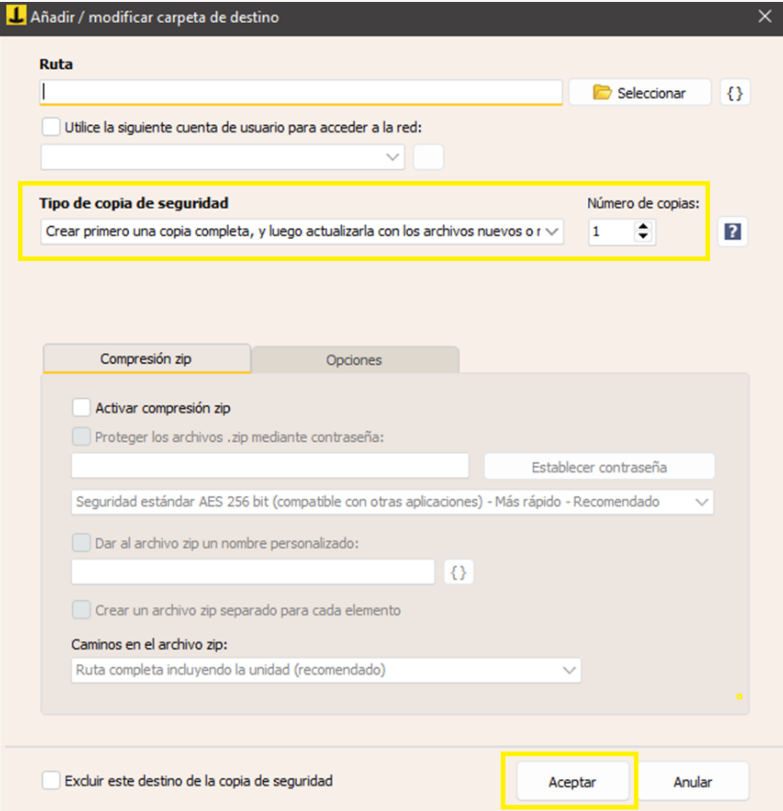Click into the Ruta path input field
783x811 pixels.
click(x=300, y=92)
